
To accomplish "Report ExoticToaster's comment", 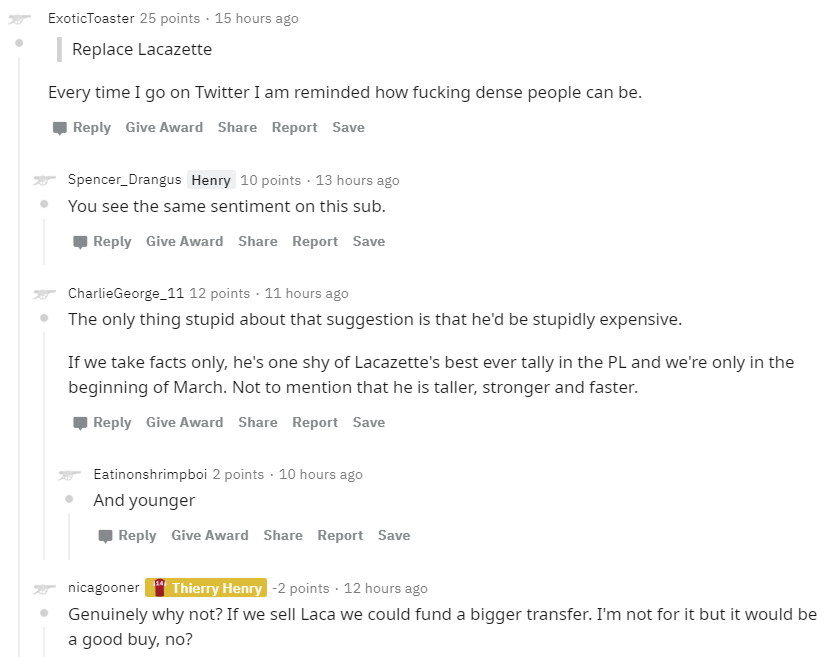I will [294, 128].
